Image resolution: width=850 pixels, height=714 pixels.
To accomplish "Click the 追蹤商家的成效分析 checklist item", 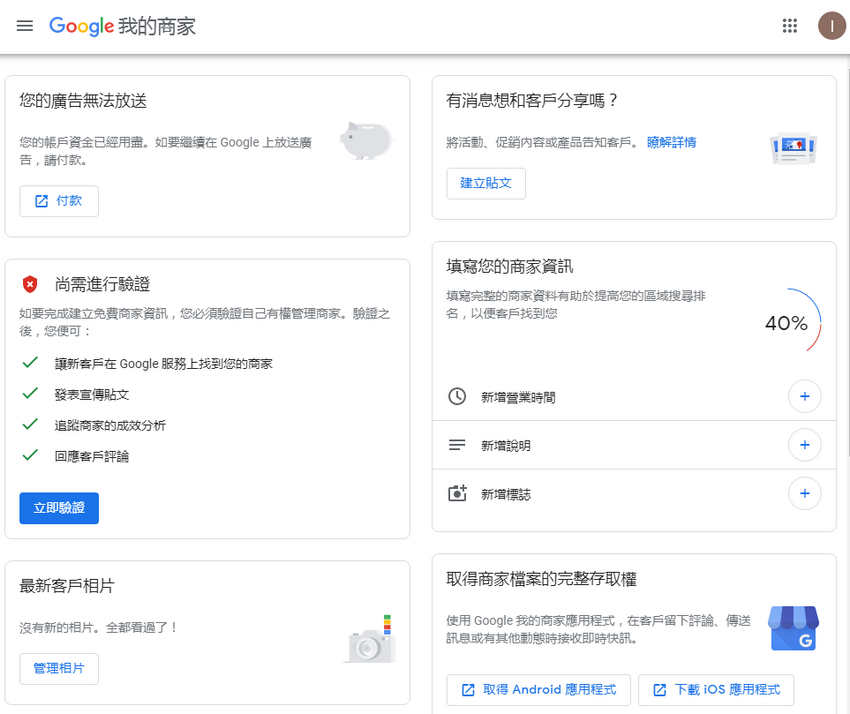I will [x=110, y=426].
